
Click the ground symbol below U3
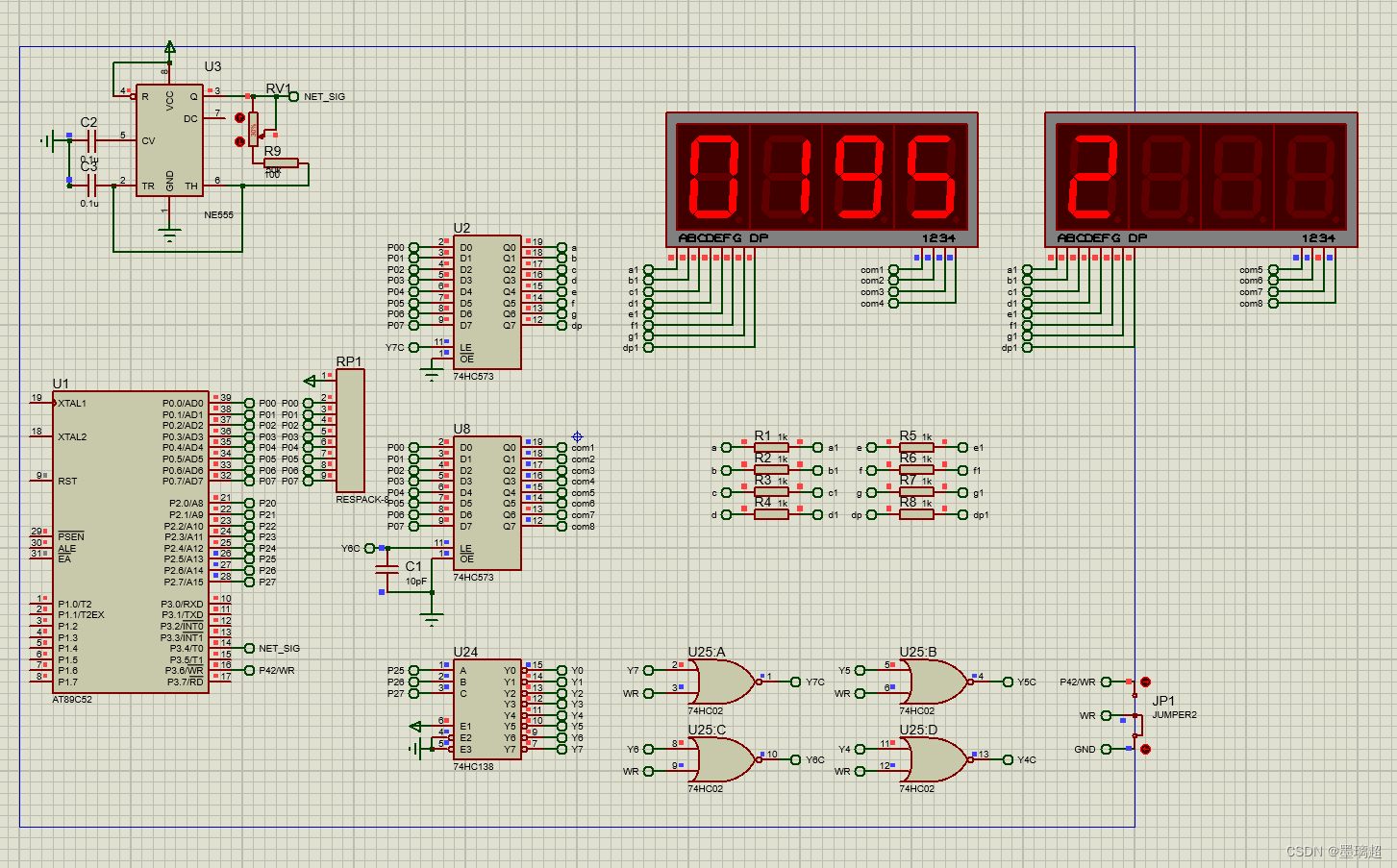170,235
